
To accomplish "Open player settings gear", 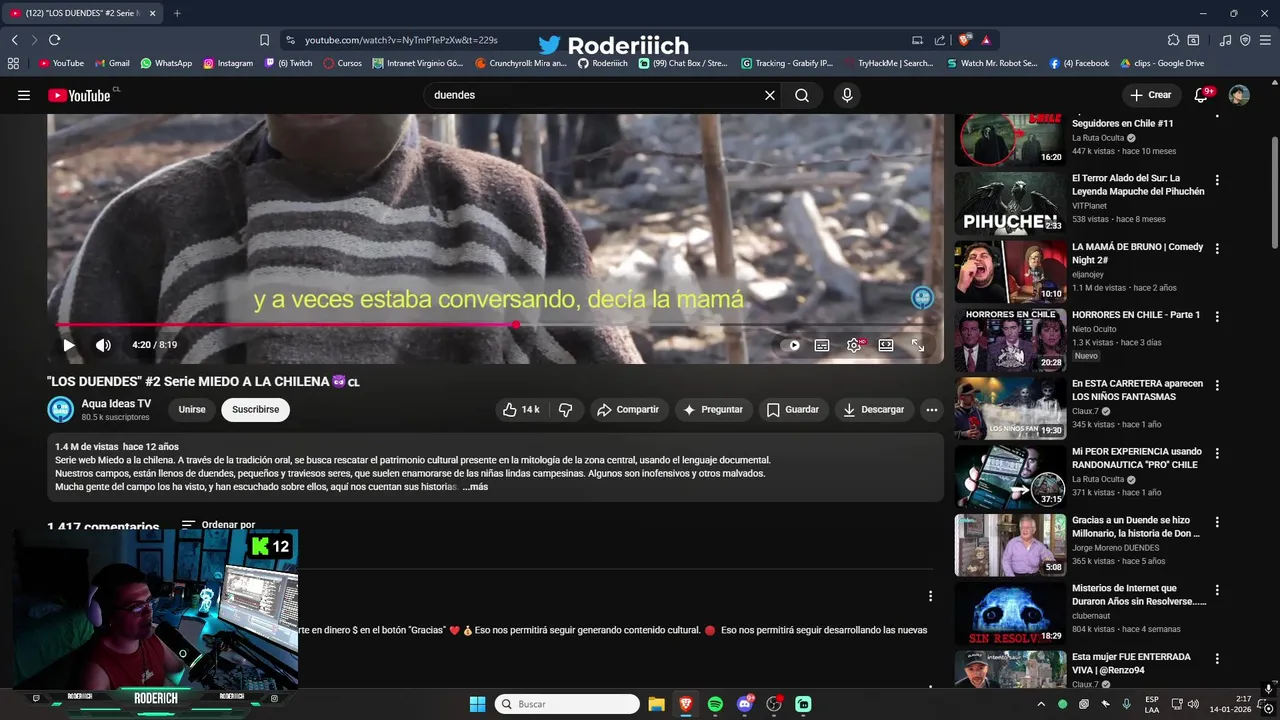I will (x=854, y=345).
